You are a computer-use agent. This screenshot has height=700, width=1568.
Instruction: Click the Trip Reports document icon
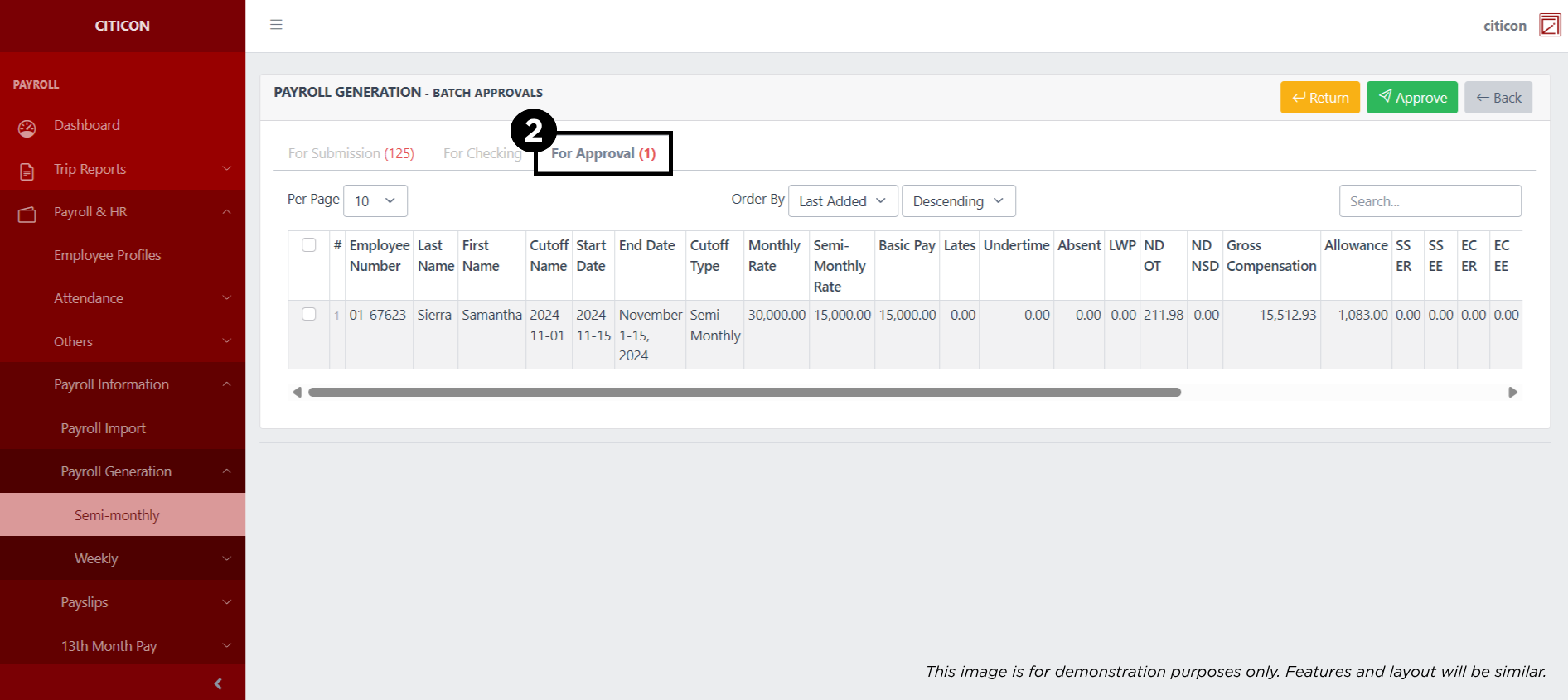click(27, 171)
